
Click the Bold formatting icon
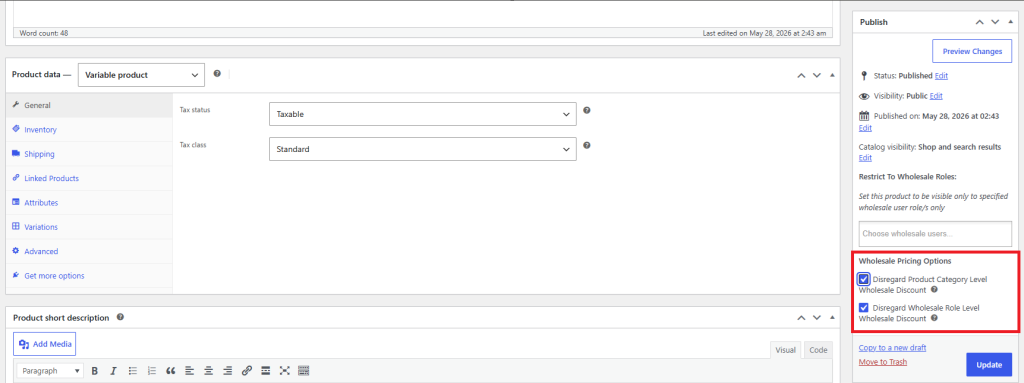click(95, 371)
